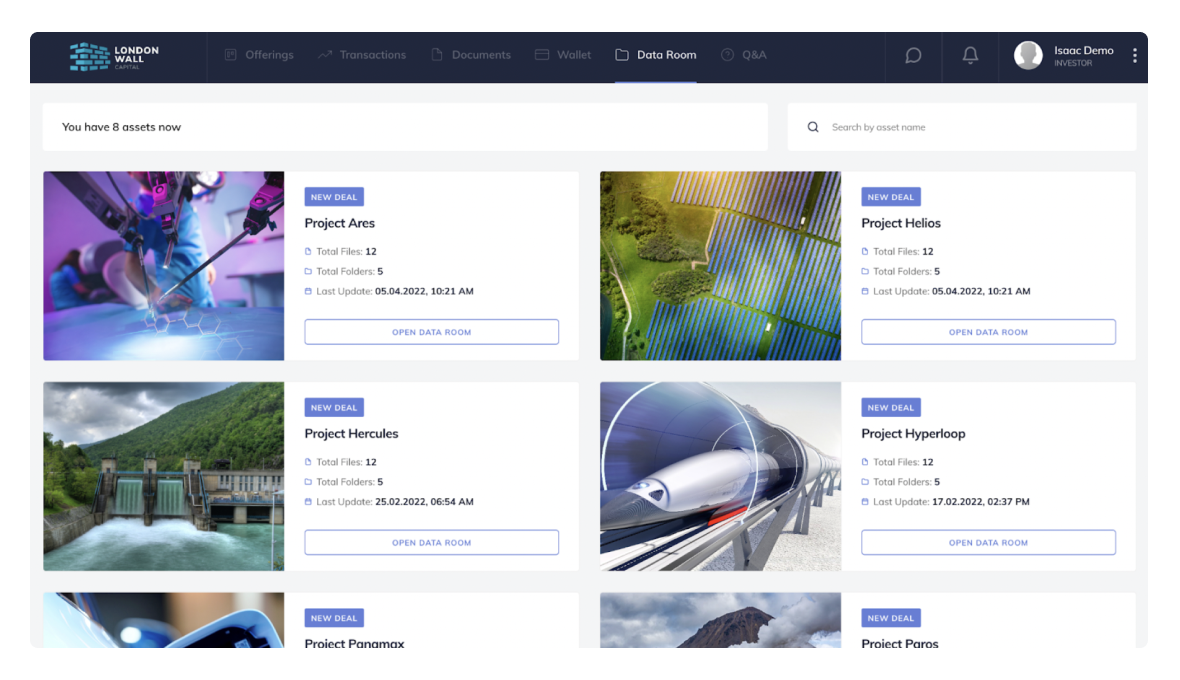Image resolution: width=1180 pixels, height=680 pixels.
Task: Click the New Deal badge on Project Ares
Action: click(334, 197)
